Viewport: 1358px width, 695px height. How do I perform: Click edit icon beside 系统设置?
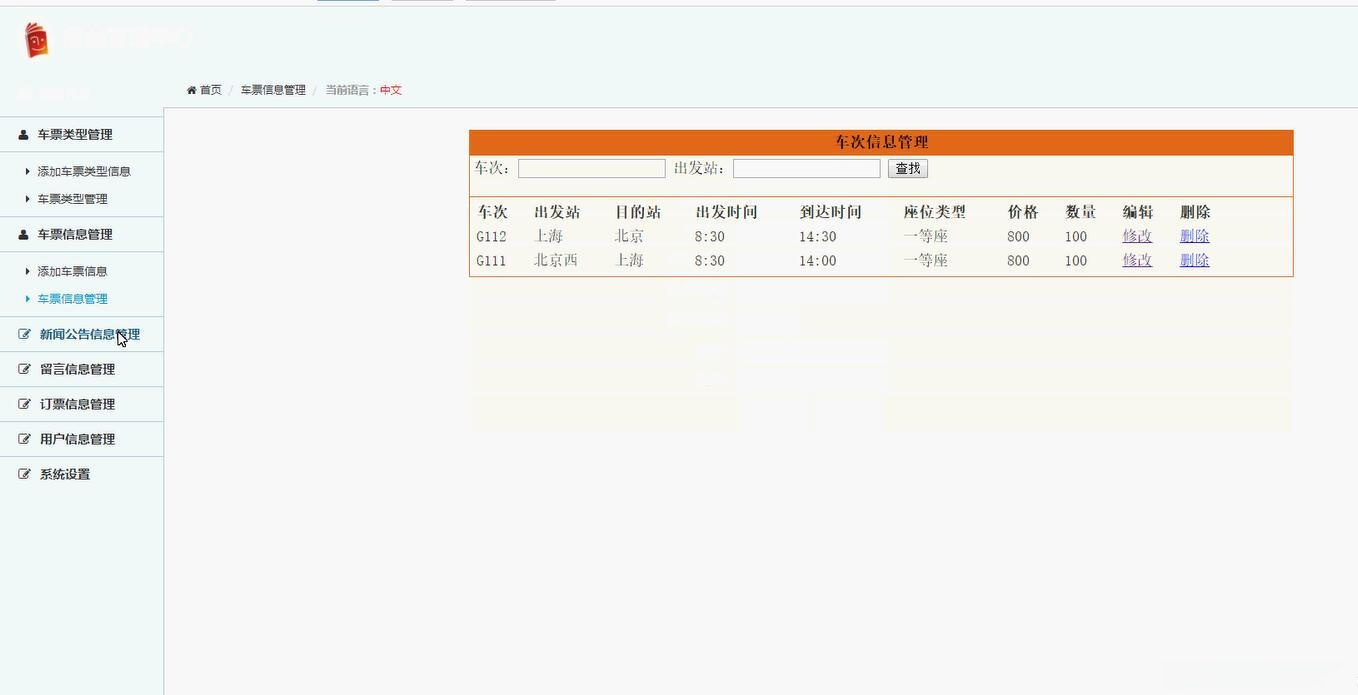click(x=25, y=474)
